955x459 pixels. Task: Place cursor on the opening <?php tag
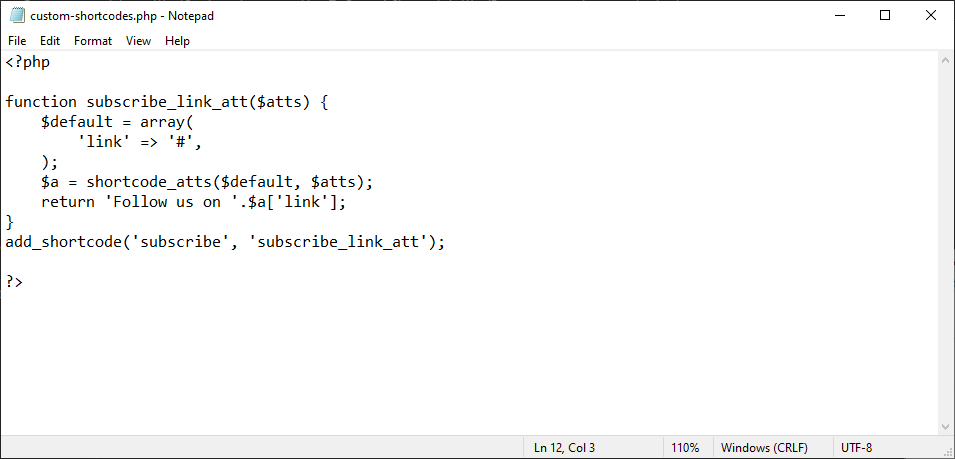pos(28,62)
